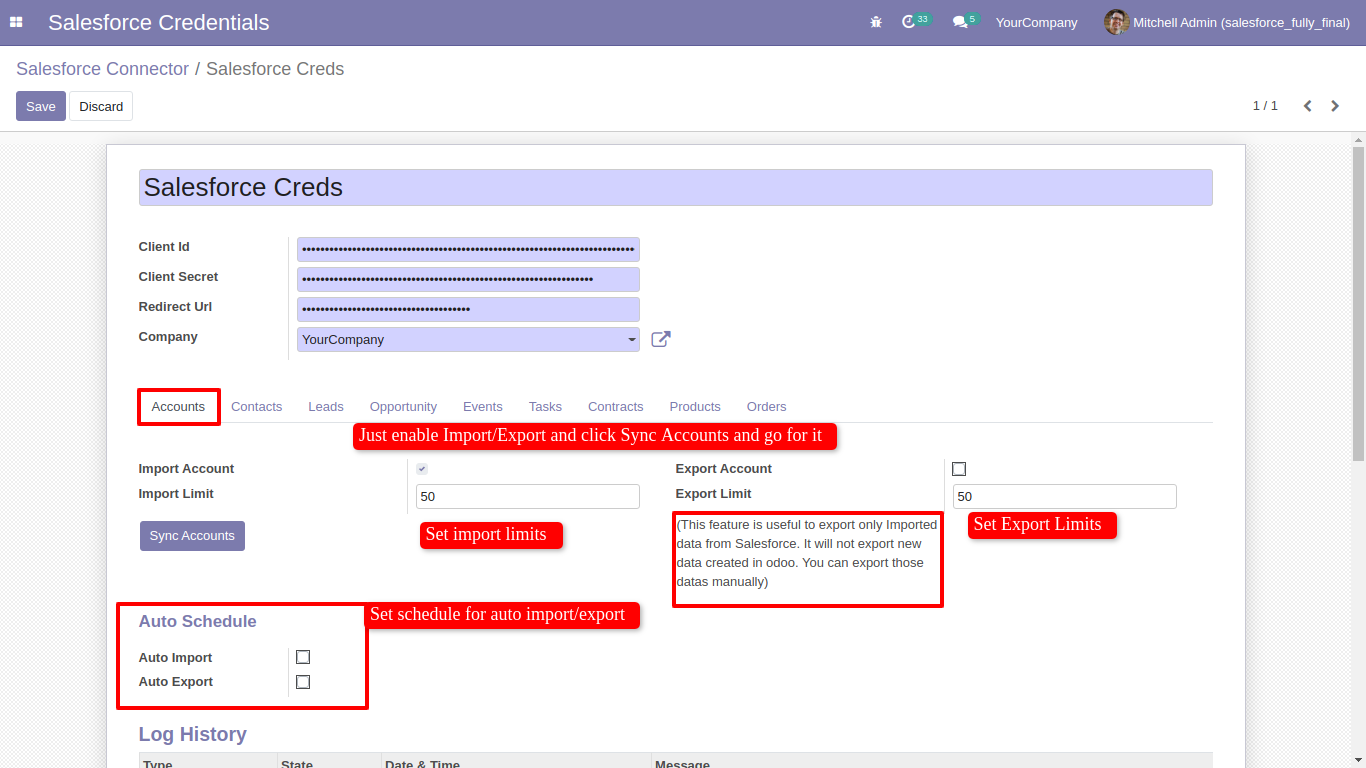Go to next record arrow

(x=1335, y=106)
